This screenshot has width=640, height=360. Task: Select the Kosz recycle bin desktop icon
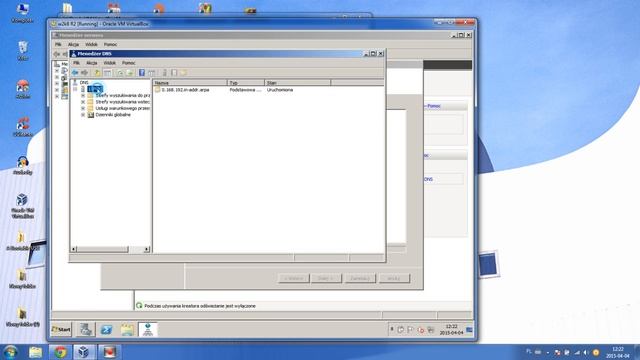[23, 51]
